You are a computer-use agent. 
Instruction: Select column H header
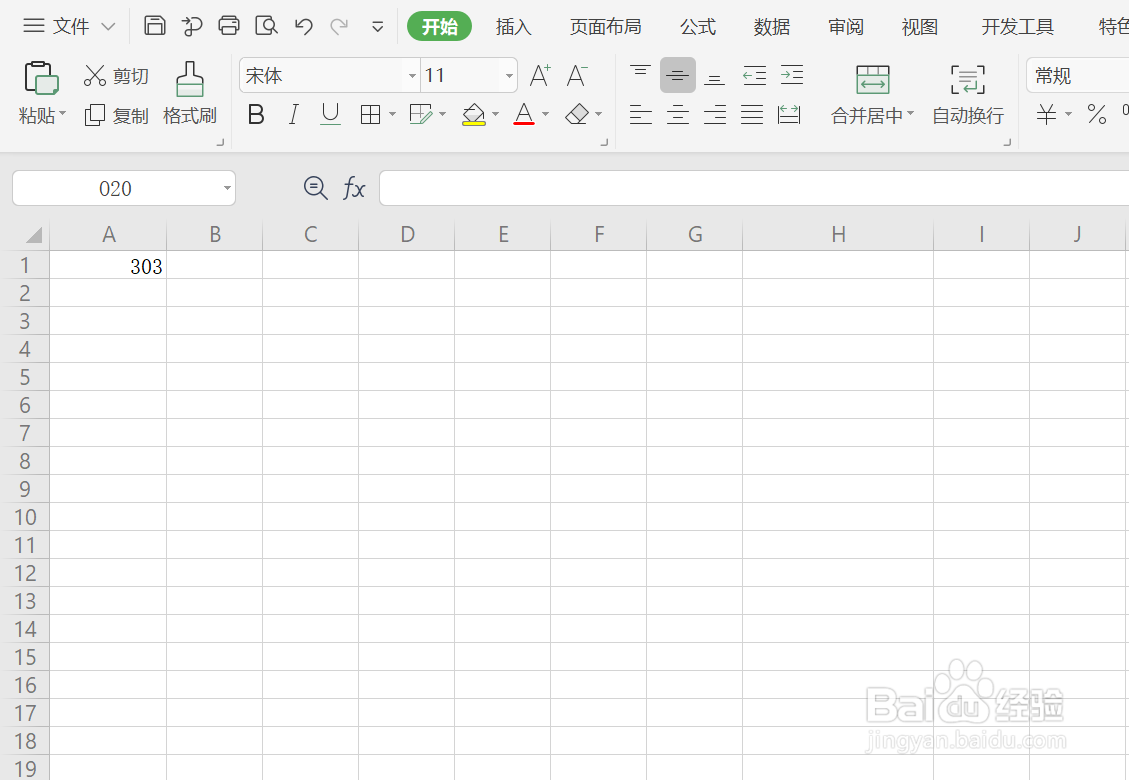click(838, 234)
